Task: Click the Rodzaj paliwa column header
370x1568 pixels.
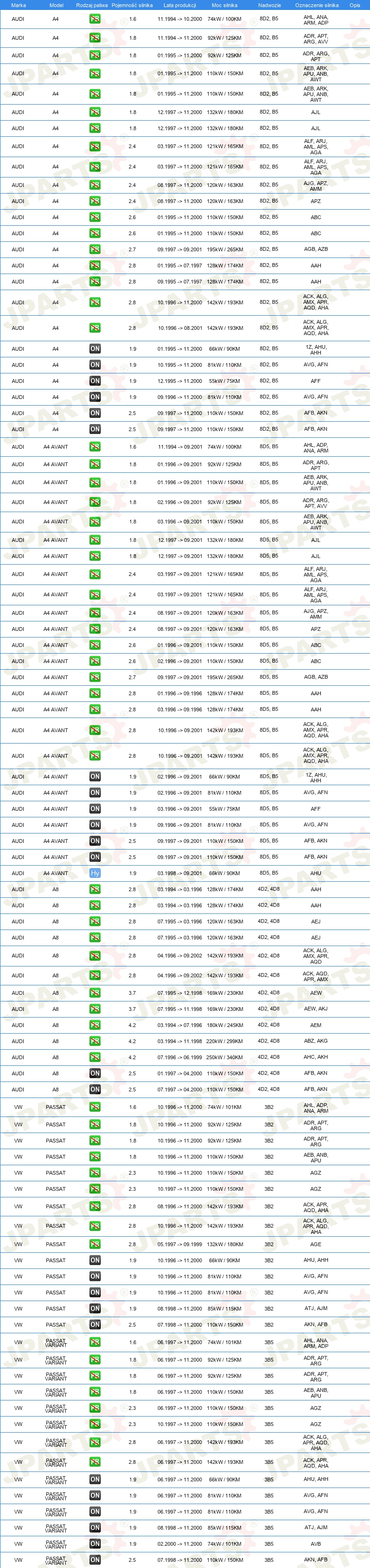Action: [x=92, y=5]
